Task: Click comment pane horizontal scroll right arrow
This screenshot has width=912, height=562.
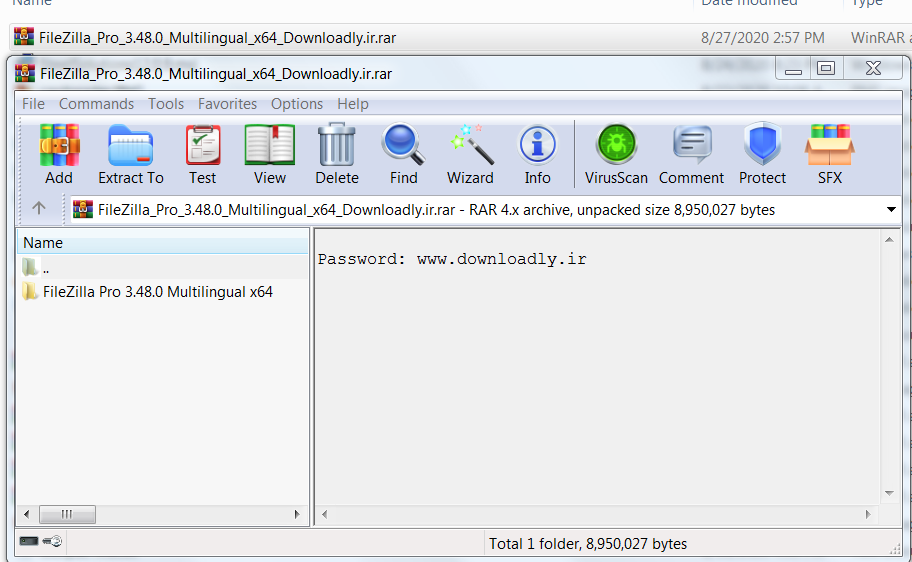Action: pyautogui.click(x=868, y=514)
